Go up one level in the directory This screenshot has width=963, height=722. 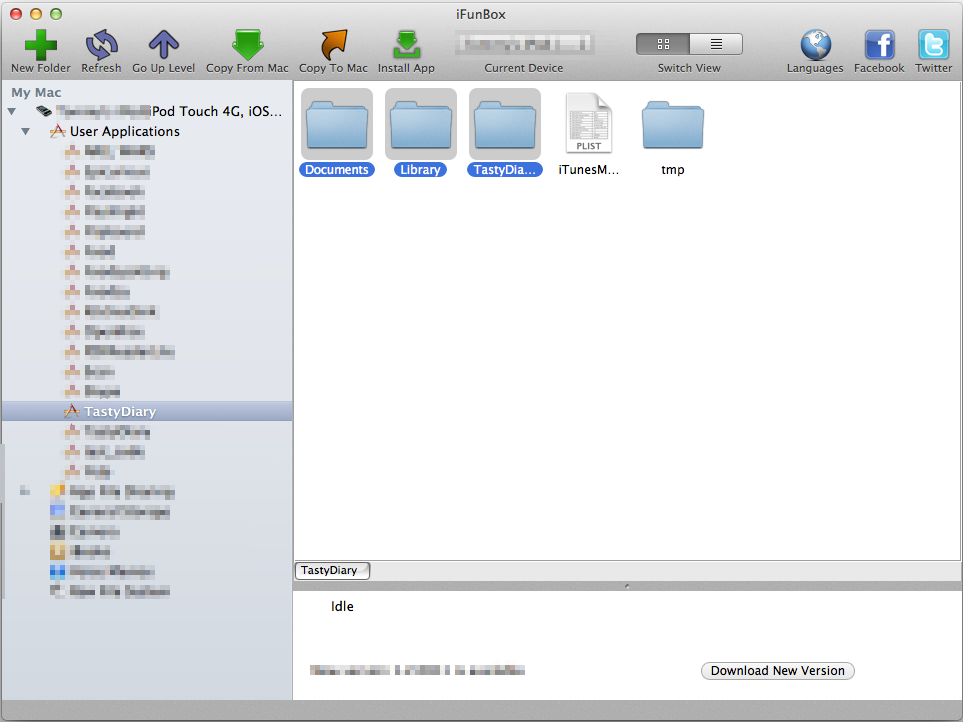click(163, 46)
